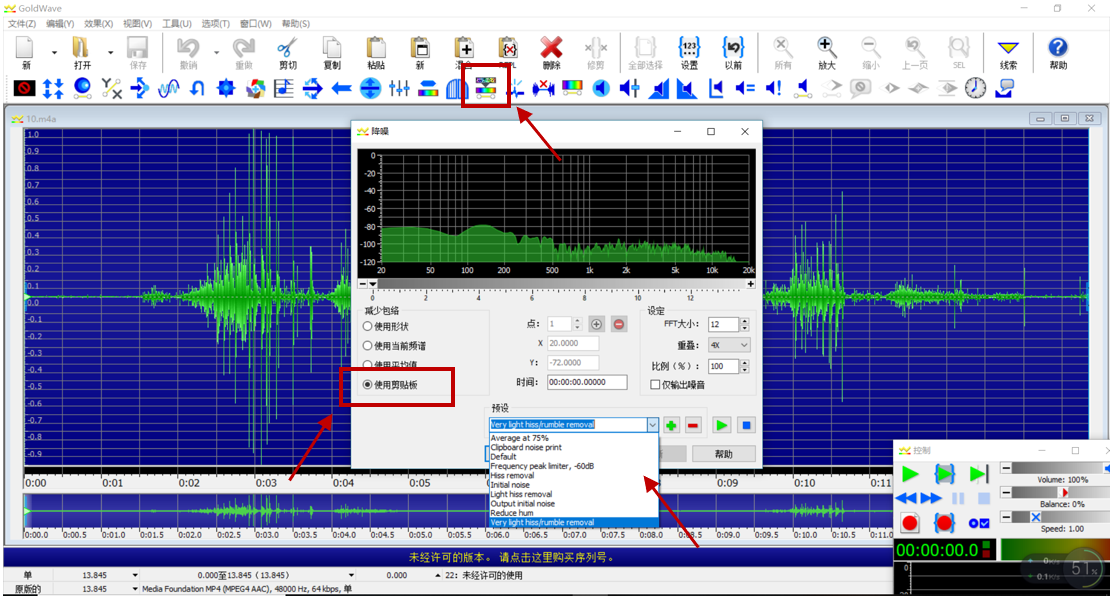Open the 工具(U) menu
This screenshot has height=599, width=1112.
click(x=177, y=23)
